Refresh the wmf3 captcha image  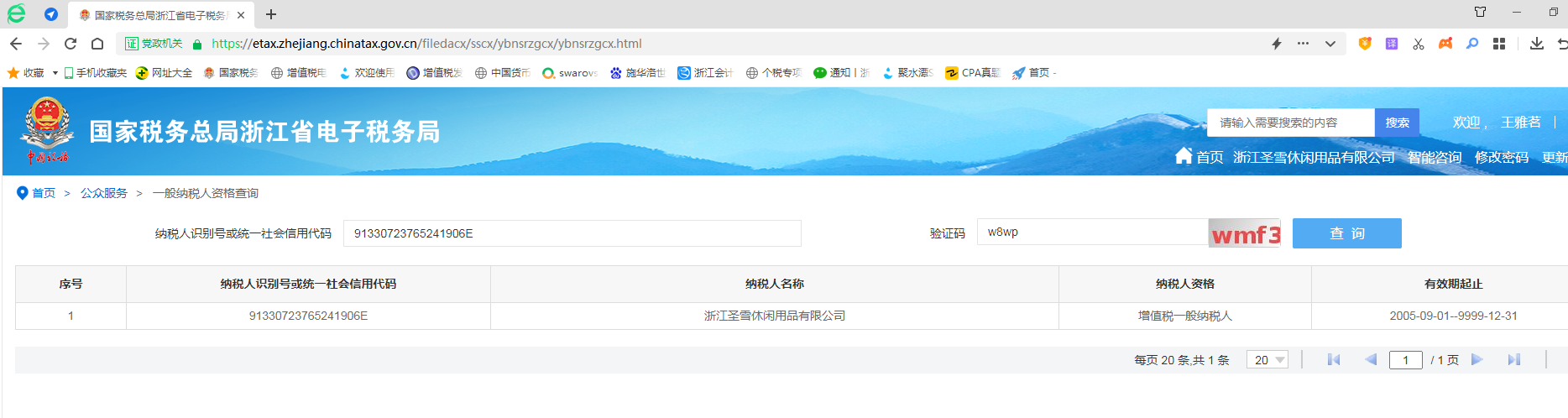point(1245,233)
